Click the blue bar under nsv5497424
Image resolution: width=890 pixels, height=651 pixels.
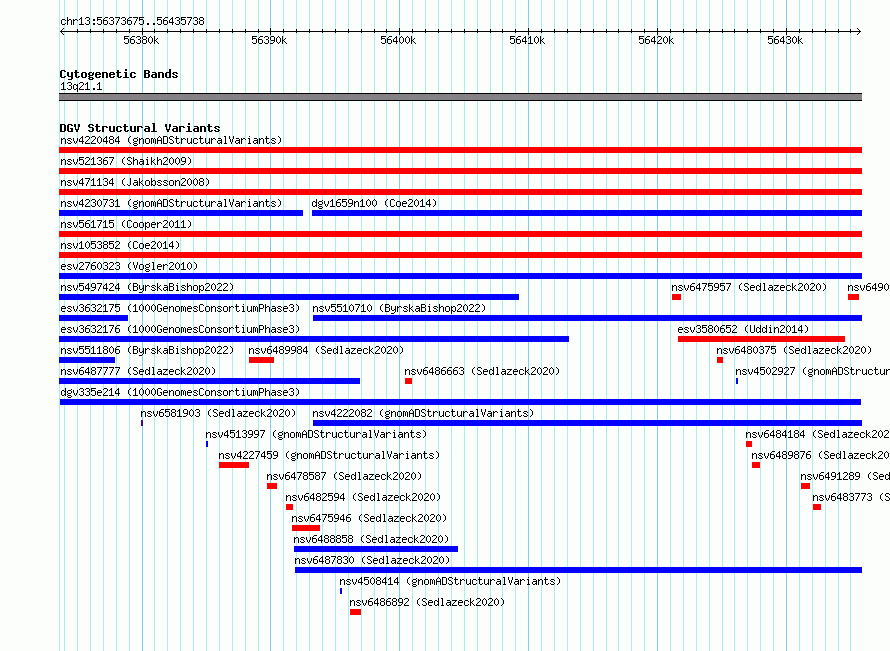[x=289, y=297]
